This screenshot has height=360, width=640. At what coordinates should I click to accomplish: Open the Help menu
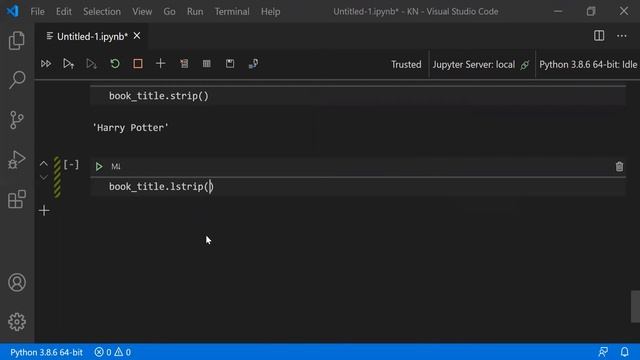point(270,11)
